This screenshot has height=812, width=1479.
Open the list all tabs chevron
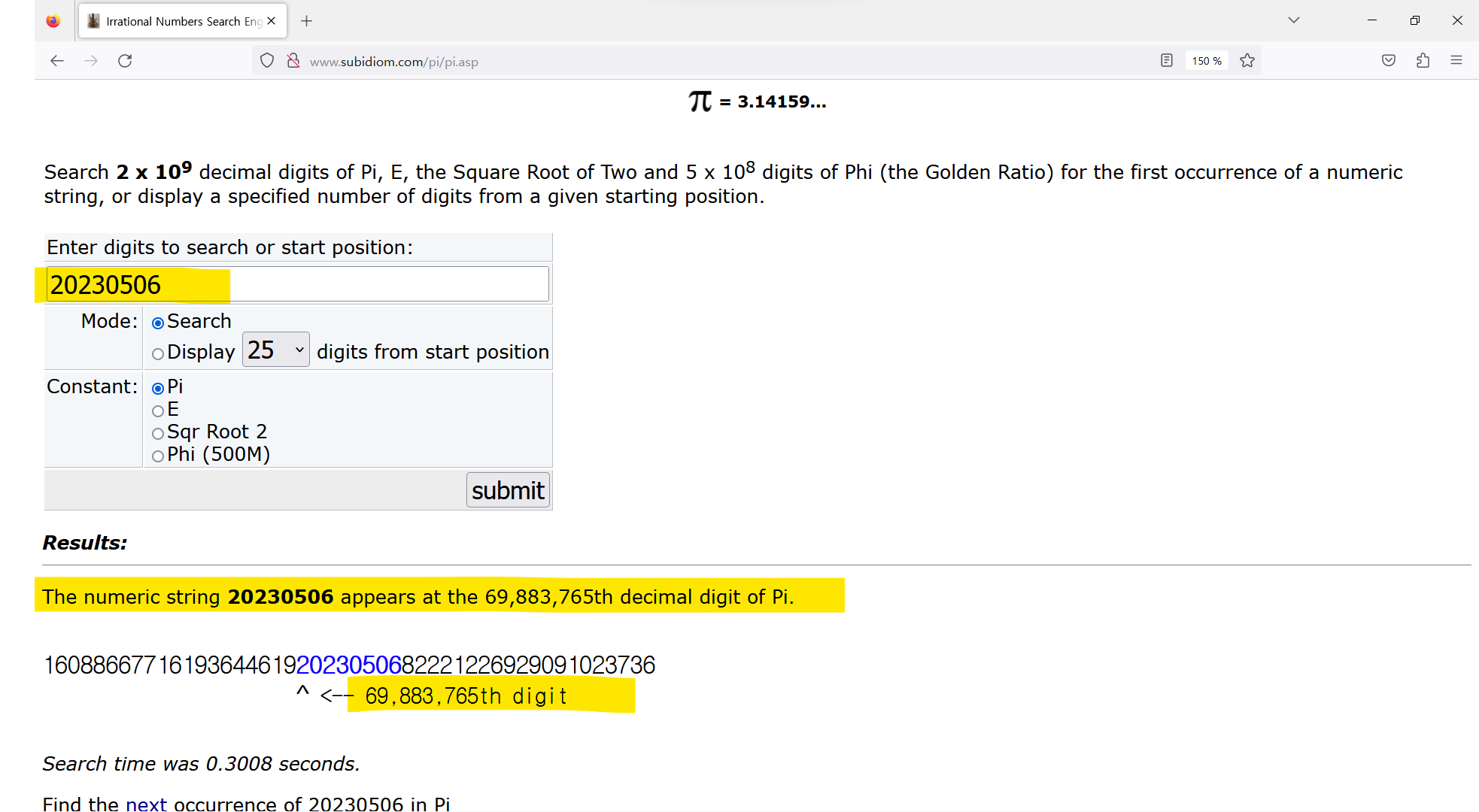[x=1294, y=20]
